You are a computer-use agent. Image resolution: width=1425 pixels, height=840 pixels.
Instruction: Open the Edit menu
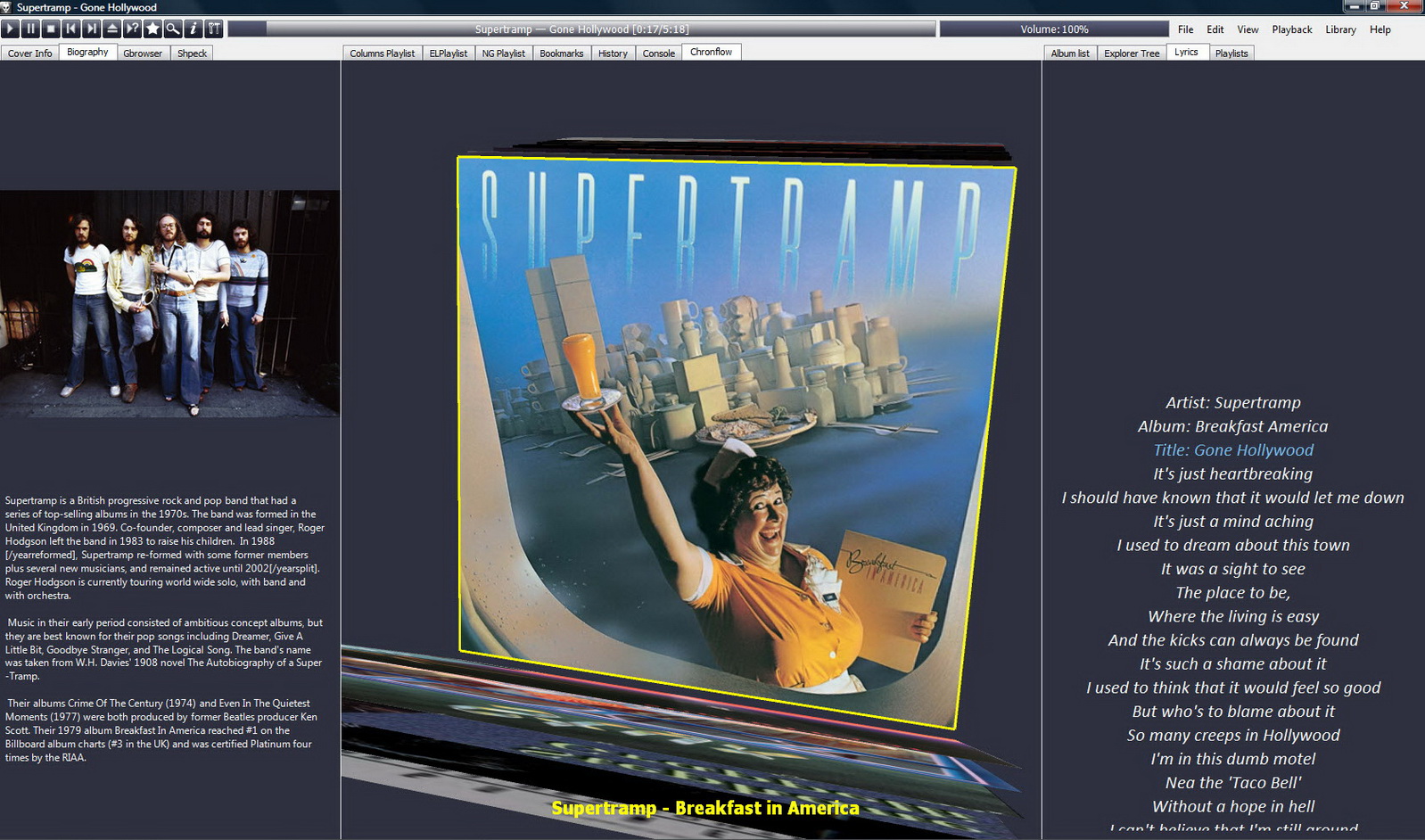click(1215, 29)
